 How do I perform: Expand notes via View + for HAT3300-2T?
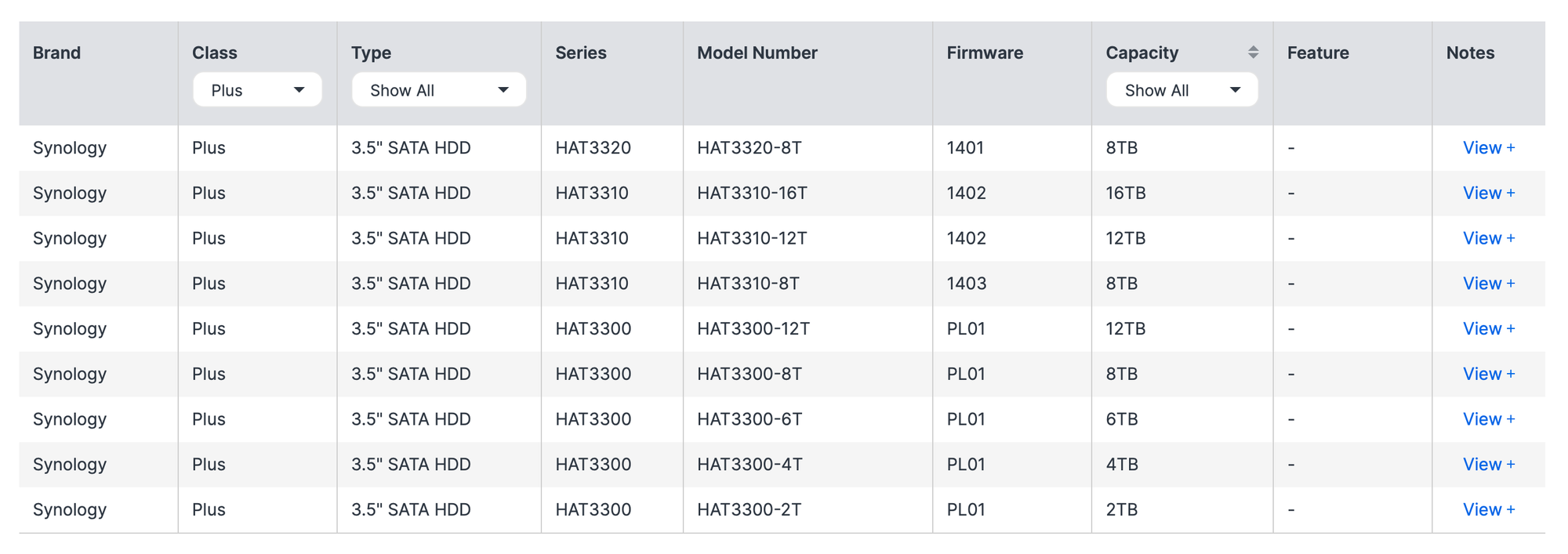[1488, 510]
